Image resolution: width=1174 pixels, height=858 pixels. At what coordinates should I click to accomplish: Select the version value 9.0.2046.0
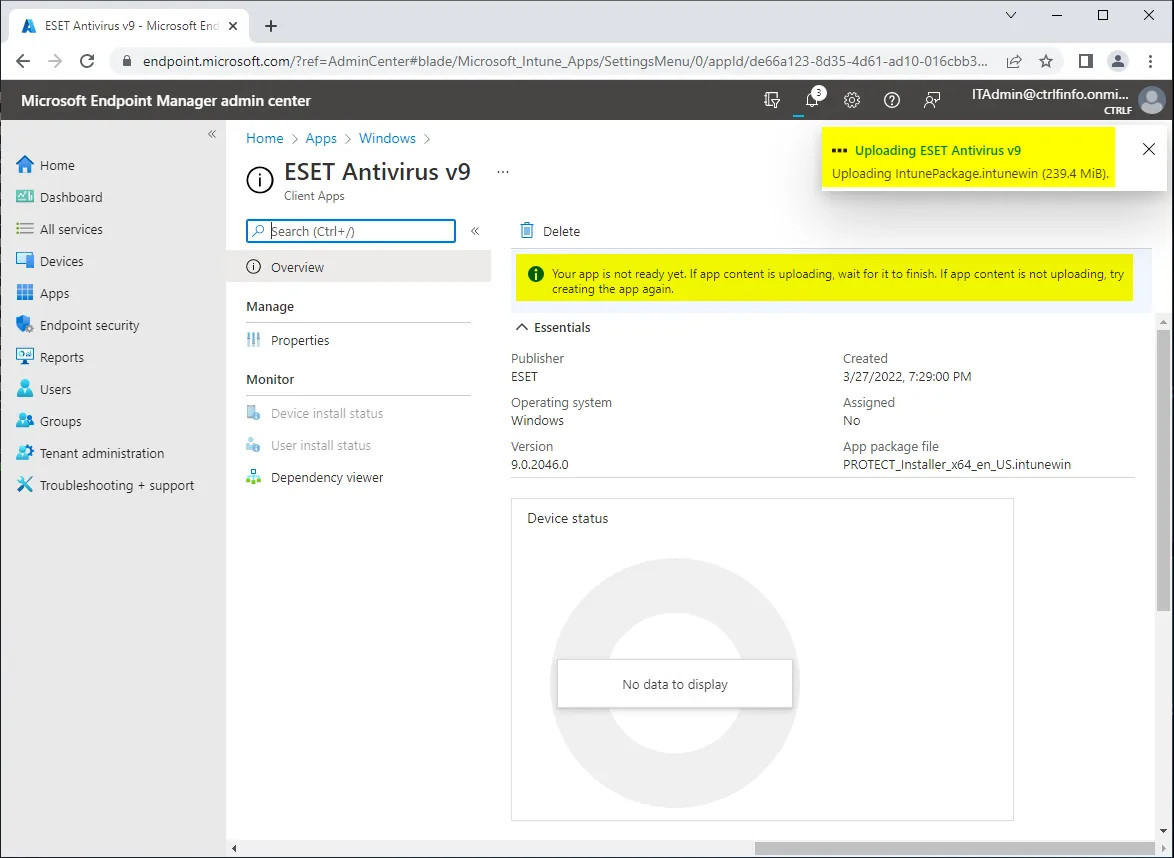(x=540, y=464)
